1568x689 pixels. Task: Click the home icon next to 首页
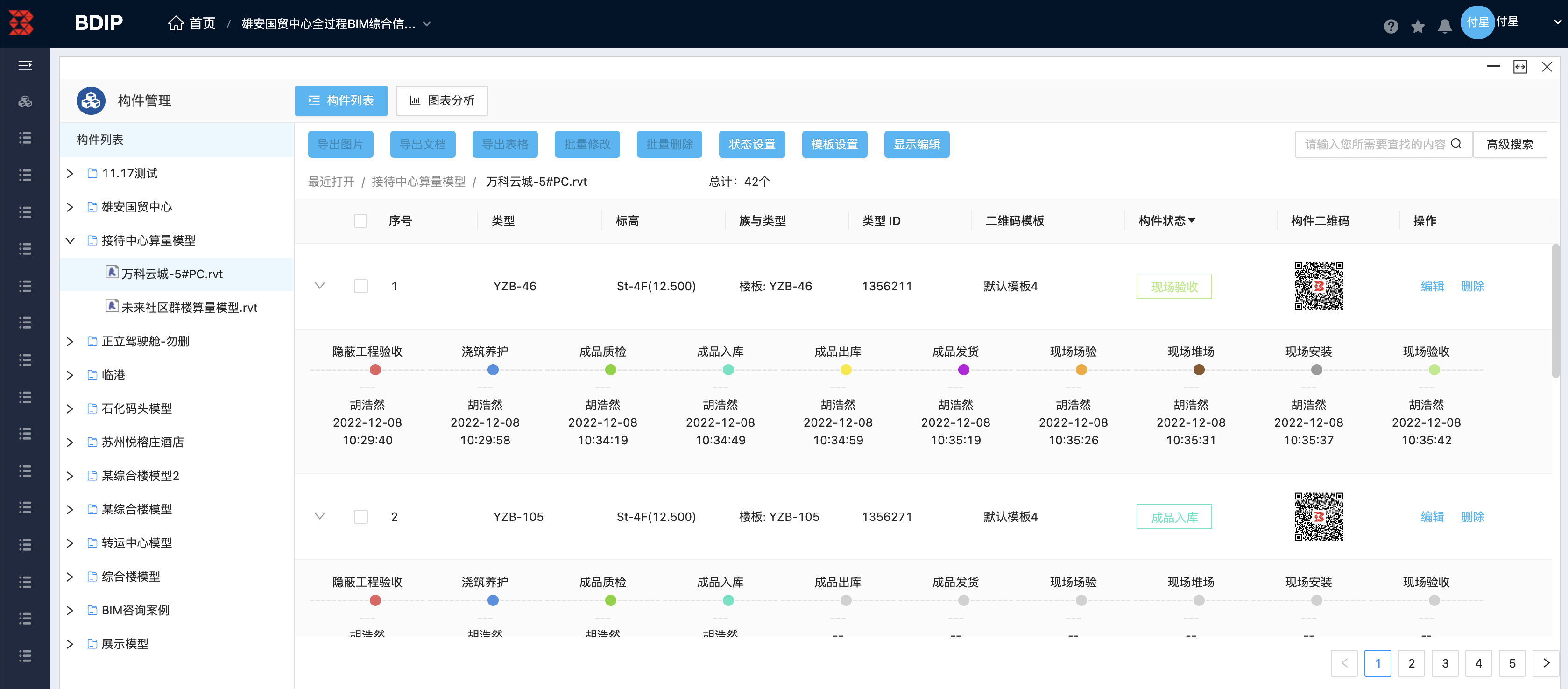click(x=175, y=23)
